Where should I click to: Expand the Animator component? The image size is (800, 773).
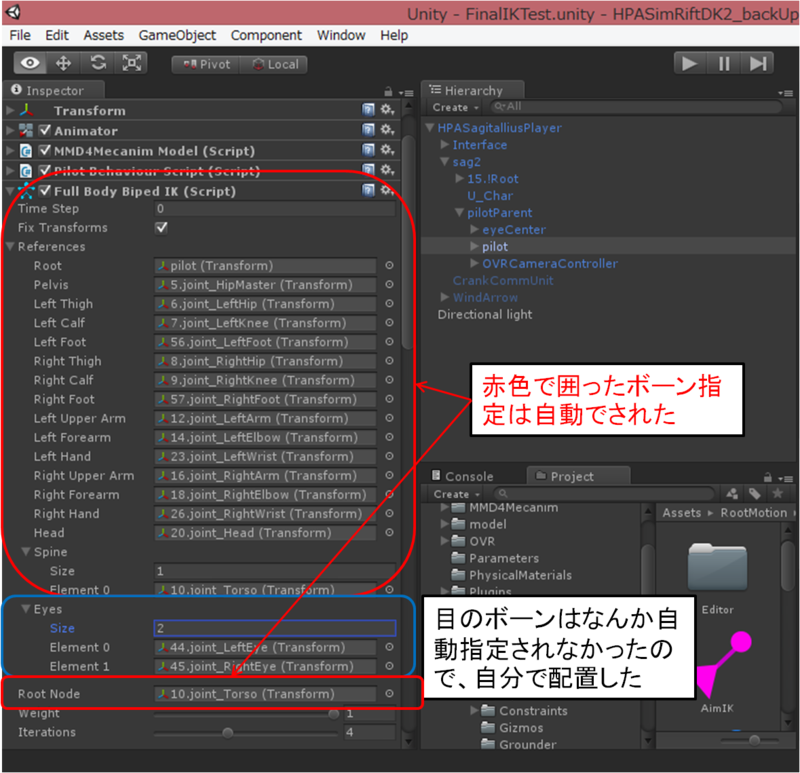pyautogui.click(x=10, y=130)
